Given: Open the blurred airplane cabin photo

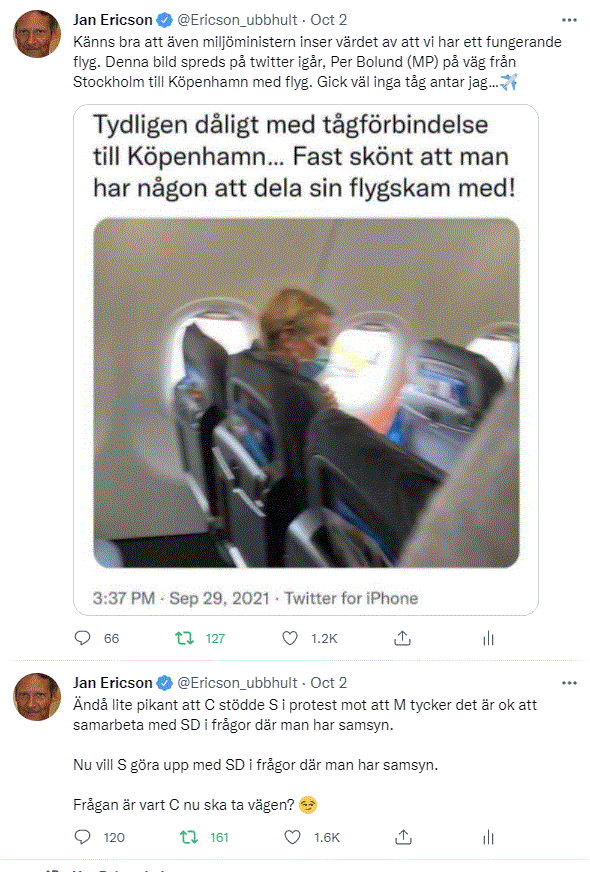Looking at the screenshot, I should tap(306, 393).
